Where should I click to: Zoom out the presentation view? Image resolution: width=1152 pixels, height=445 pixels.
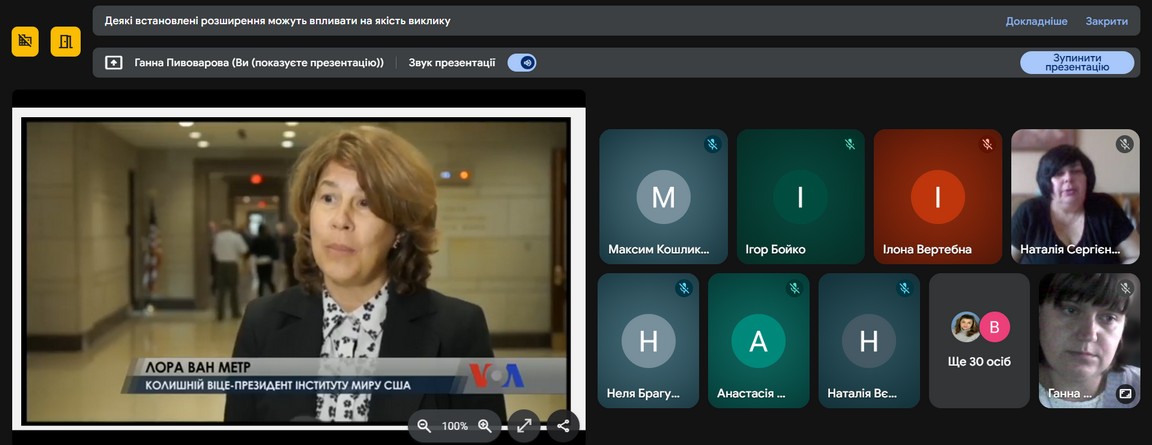coord(424,426)
